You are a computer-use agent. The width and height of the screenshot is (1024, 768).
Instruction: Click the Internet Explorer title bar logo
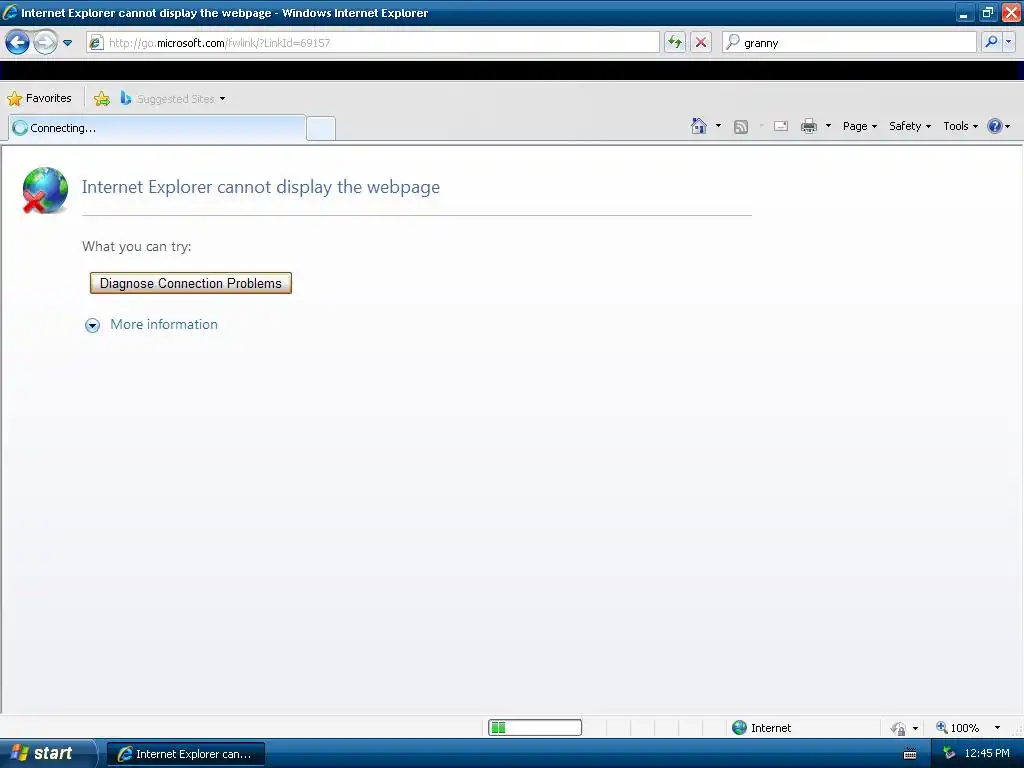point(10,12)
